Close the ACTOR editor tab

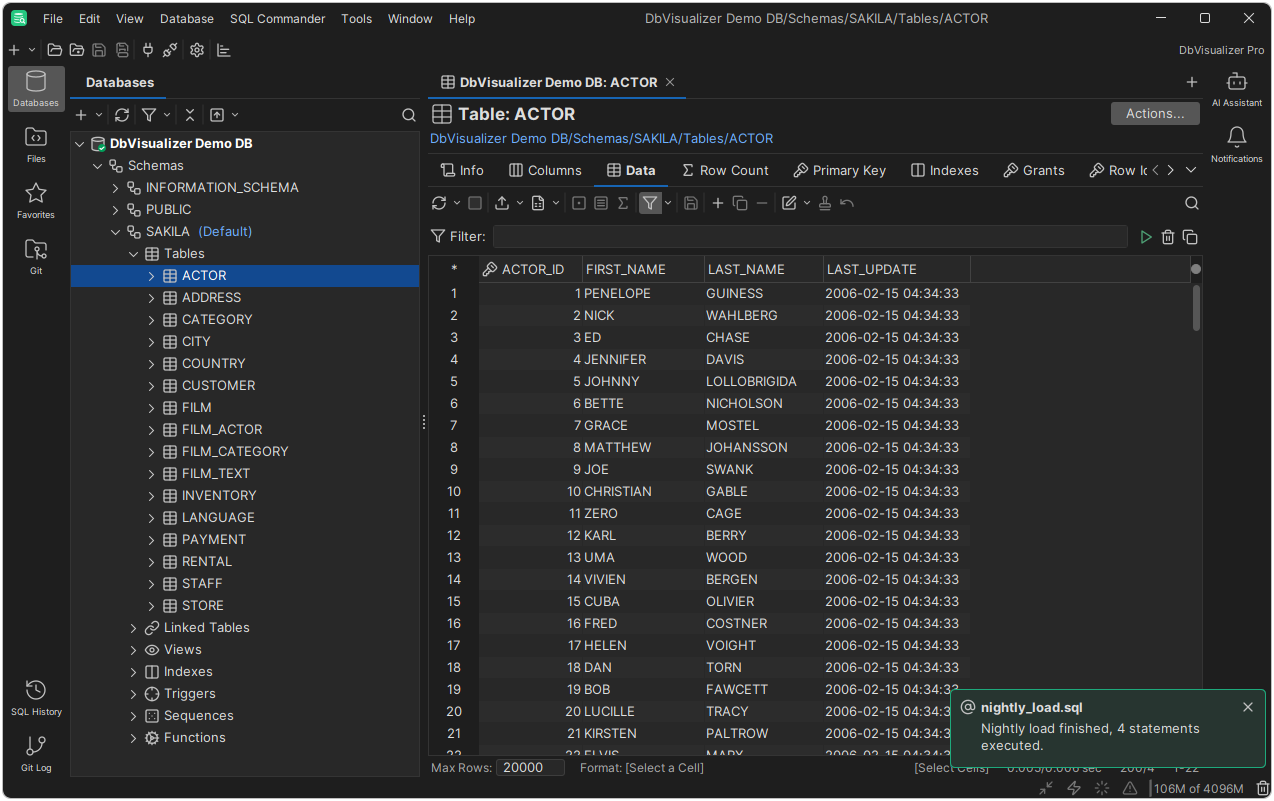click(x=670, y=82)
